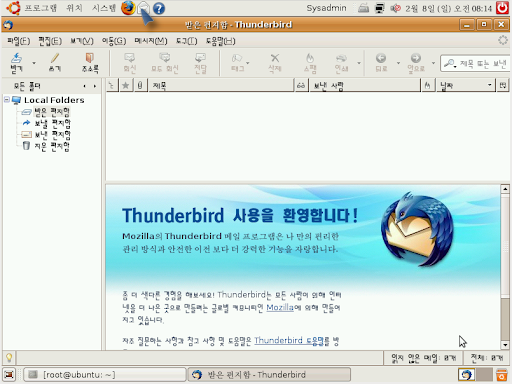Select the Unsent (보낼 편지함) folder
This screenshot has height=384, width=512.
click(52, 123)
